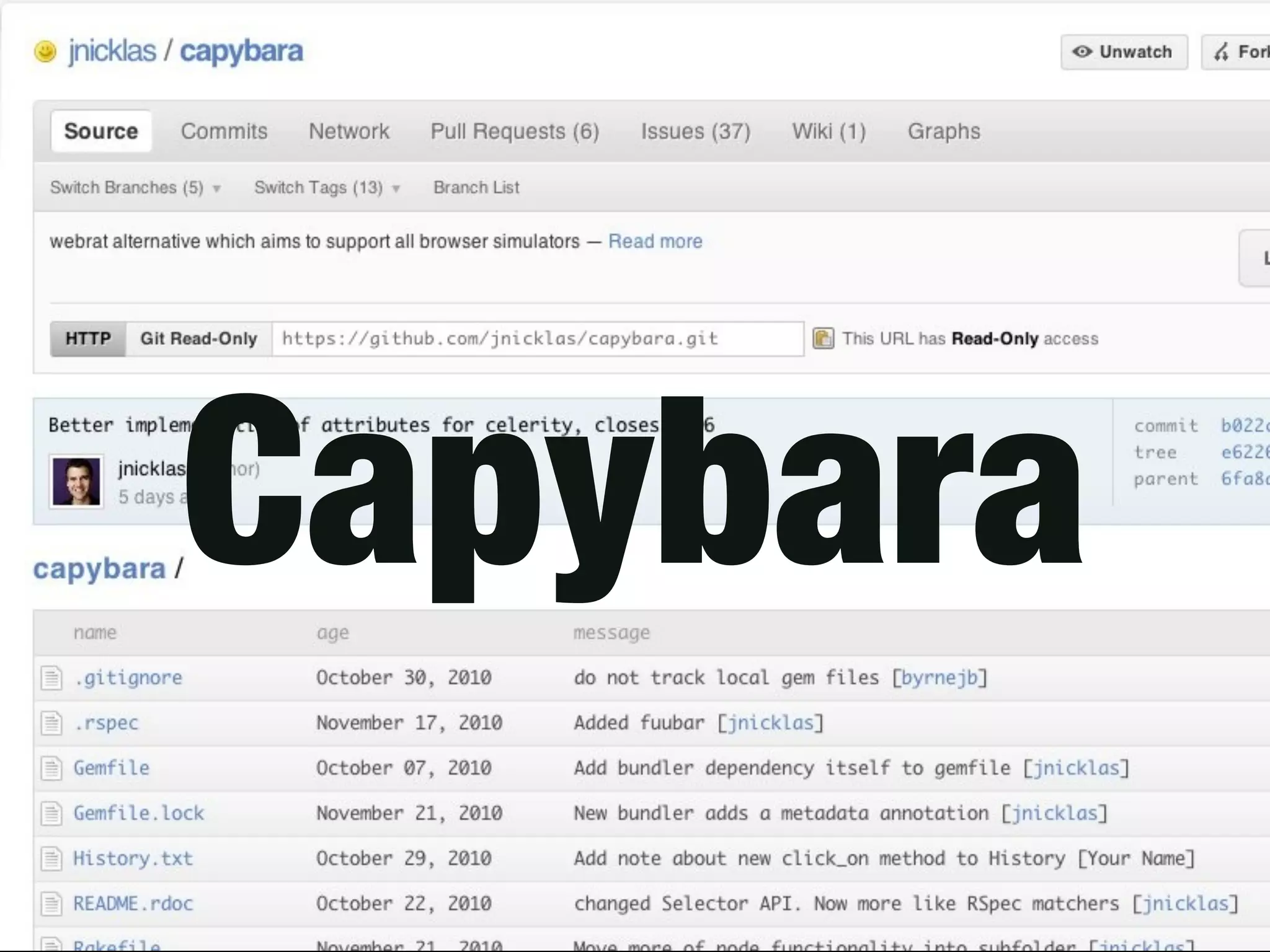This screenshot has width=1270, height=952.
Task: Go to Pull Requests (6) tab
Action: [x=515, y=131]
